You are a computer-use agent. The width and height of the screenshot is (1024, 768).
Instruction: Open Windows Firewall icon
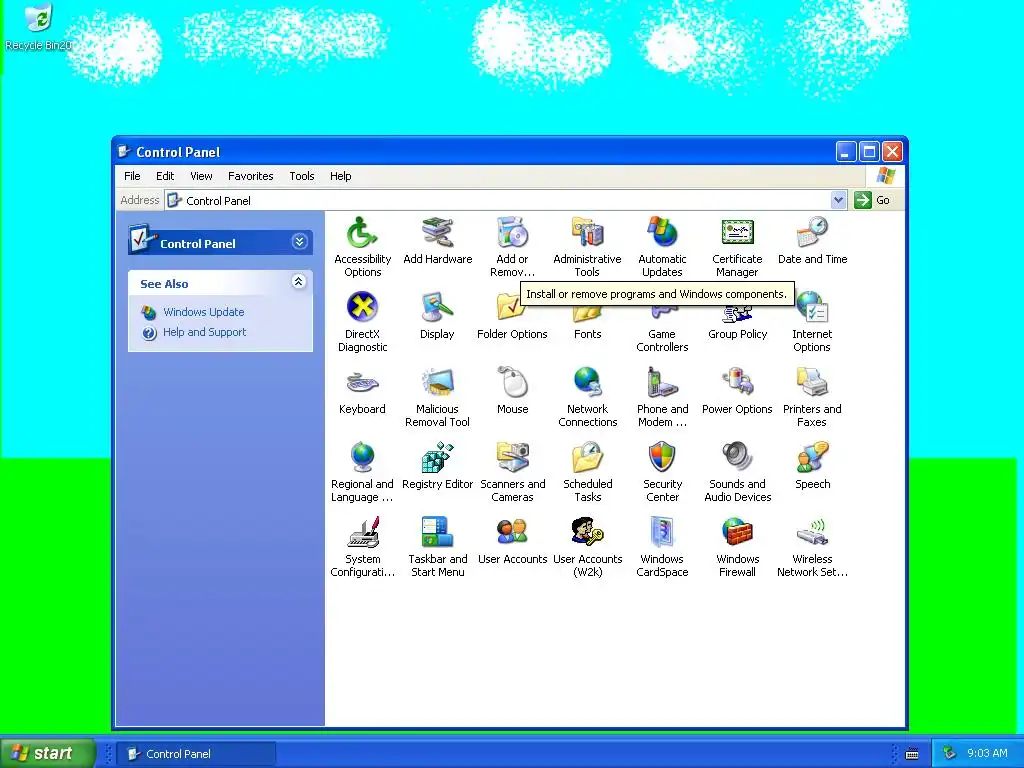[737, 533]
